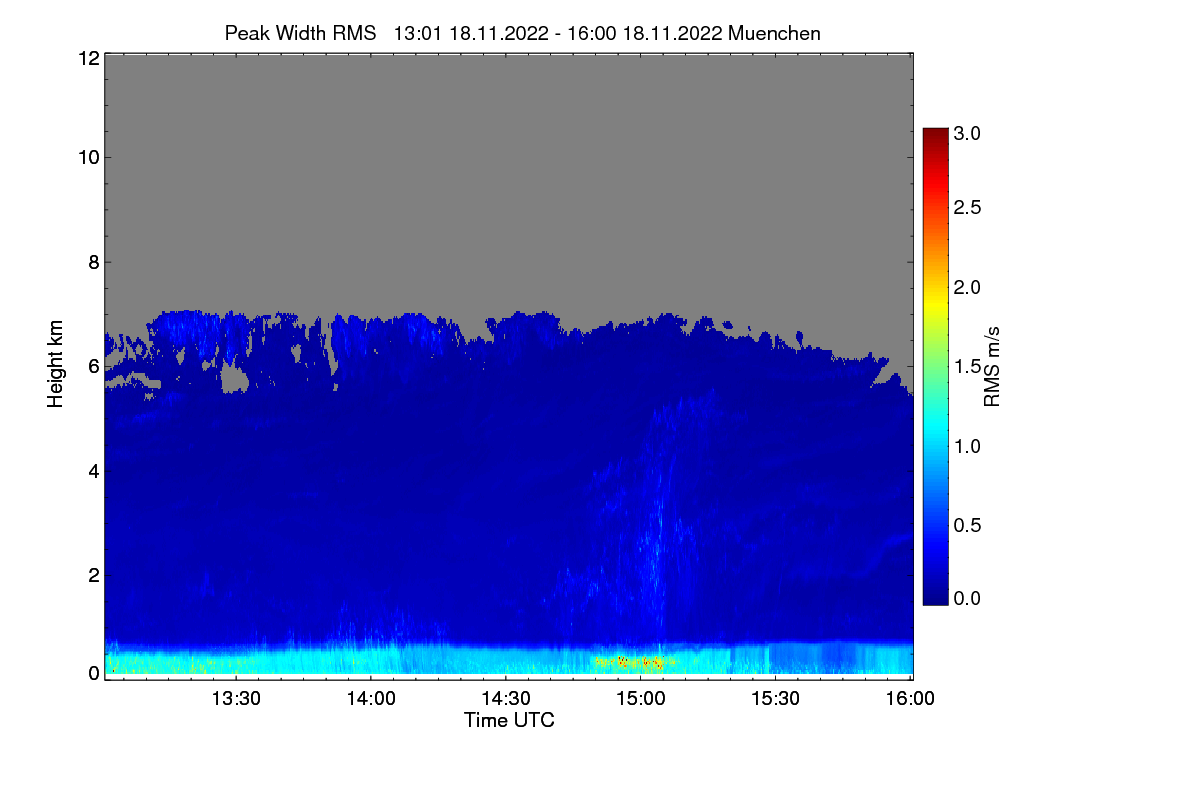Click the 'Muenchen' station name in title

[775, 33]
